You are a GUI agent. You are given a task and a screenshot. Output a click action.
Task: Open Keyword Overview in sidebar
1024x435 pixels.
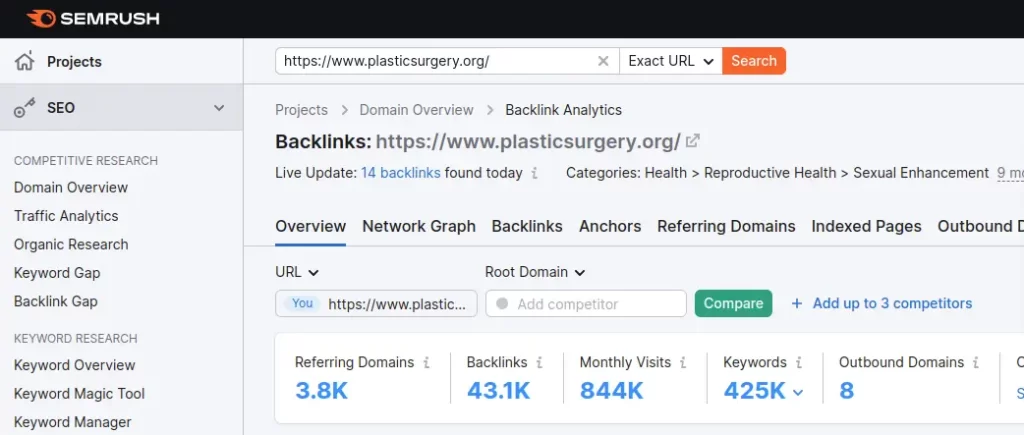coord(75,365)
